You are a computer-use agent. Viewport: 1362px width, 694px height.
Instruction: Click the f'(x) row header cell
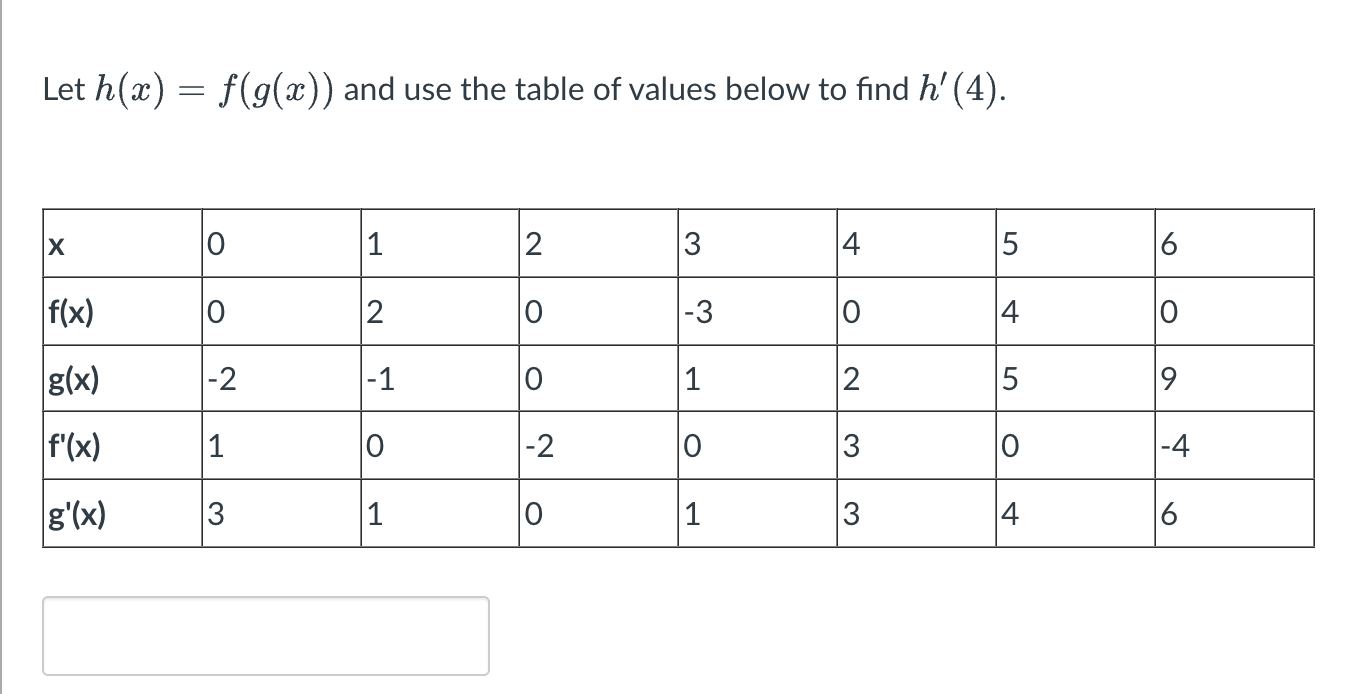click(x=73, y=446)
